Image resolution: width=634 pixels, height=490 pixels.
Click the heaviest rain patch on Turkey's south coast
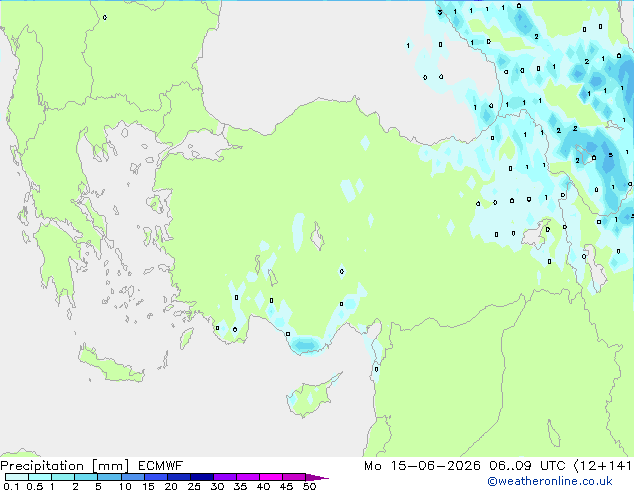click(306, 345)
